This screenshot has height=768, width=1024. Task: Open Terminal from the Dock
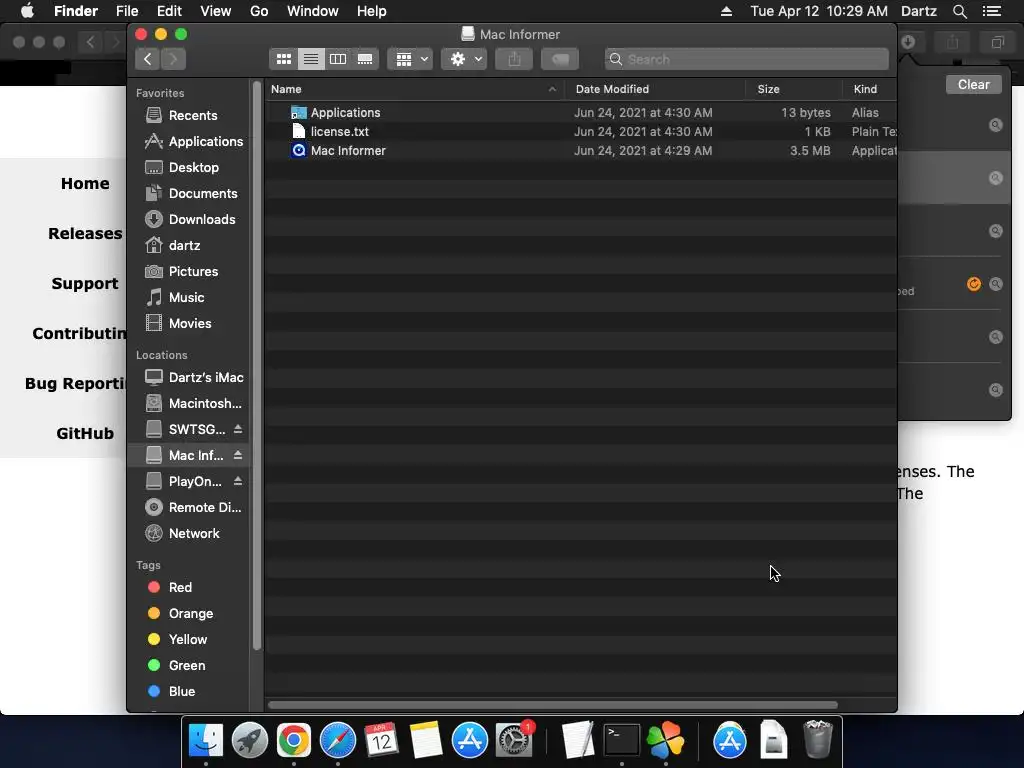click(621, 741)
